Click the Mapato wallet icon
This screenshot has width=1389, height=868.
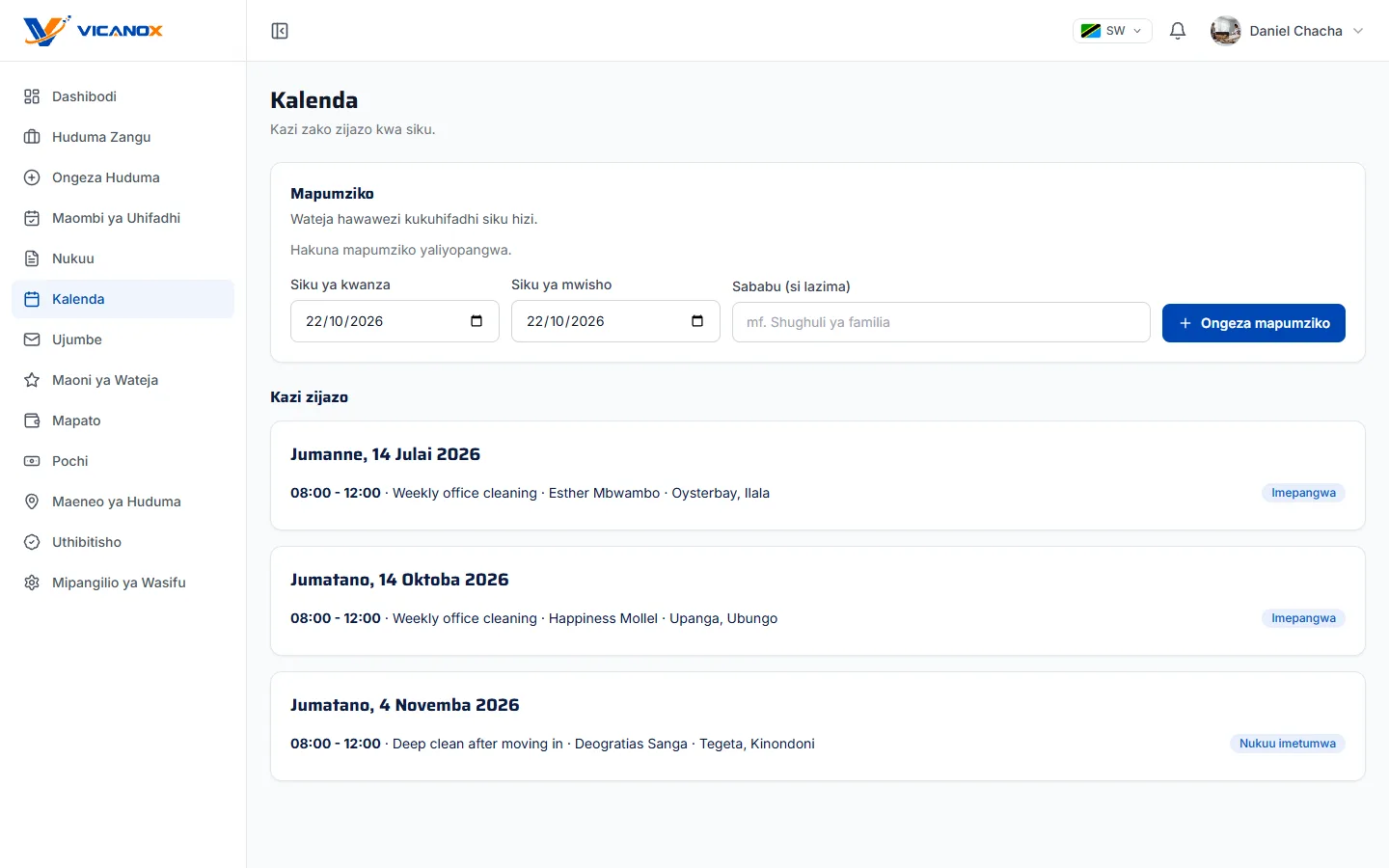click(x=32, y=420)
